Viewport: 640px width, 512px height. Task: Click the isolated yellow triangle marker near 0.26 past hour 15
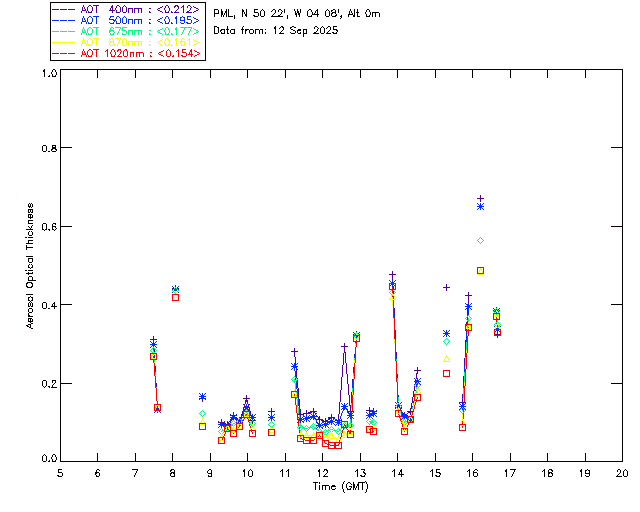coord(447,358)
